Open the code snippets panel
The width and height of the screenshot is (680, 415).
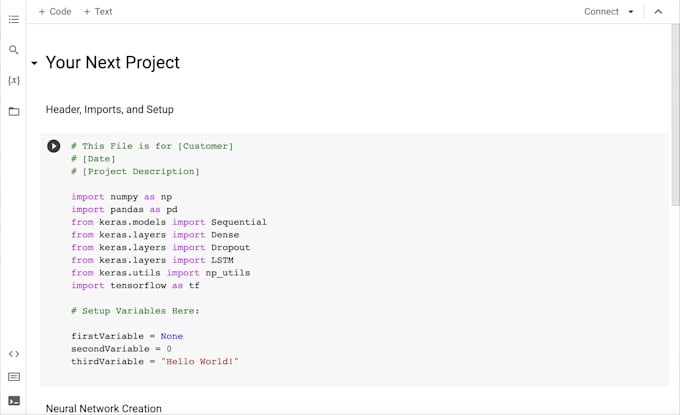point(14,353)
